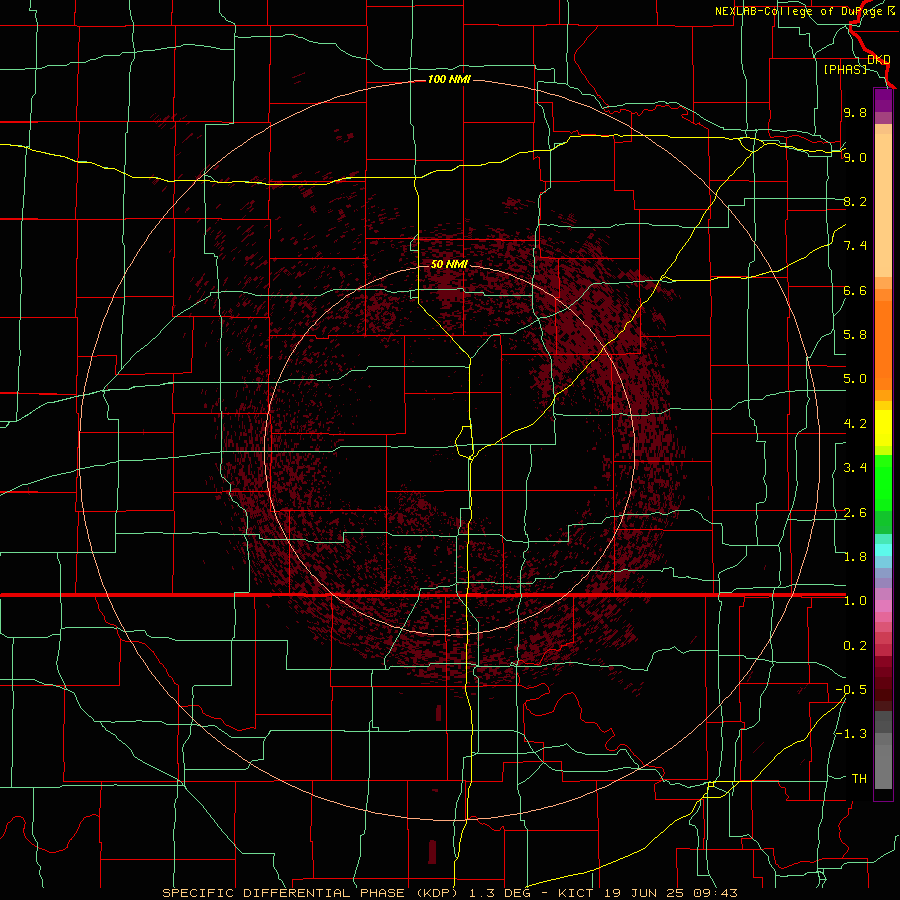This screenshot has width=900, height=900.
Task: Click the bright green color bar segment
Action: pos(883,483)
